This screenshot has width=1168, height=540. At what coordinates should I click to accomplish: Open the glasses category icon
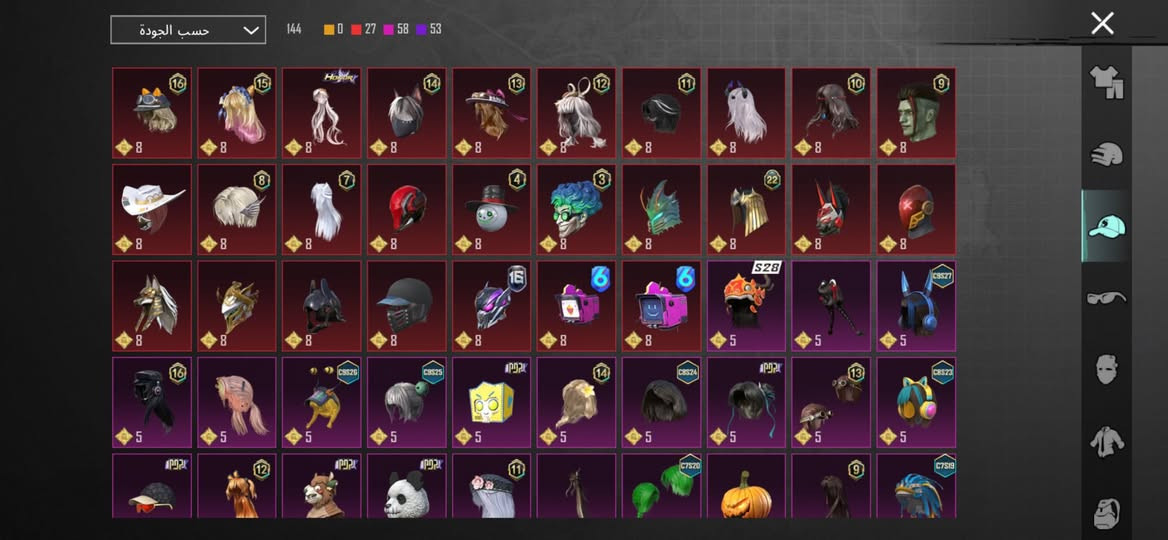click(x=1106, y=298)
